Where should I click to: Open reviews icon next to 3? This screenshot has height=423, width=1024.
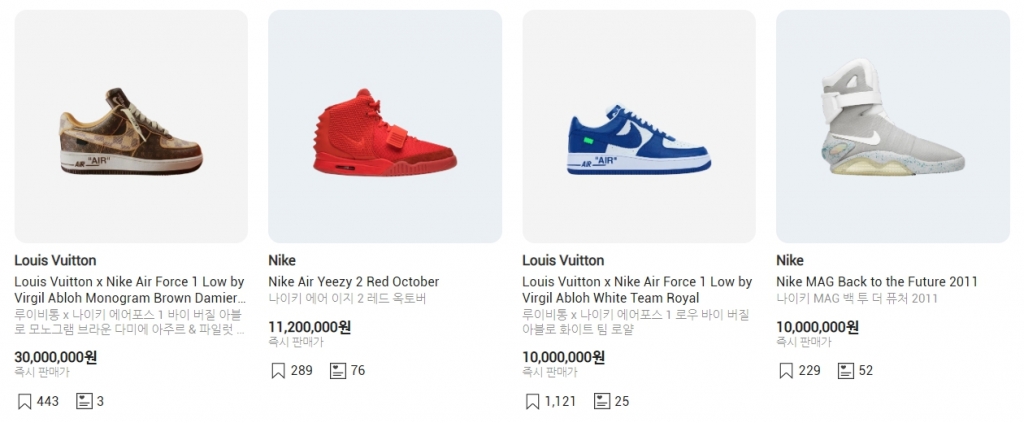(84, 401)
